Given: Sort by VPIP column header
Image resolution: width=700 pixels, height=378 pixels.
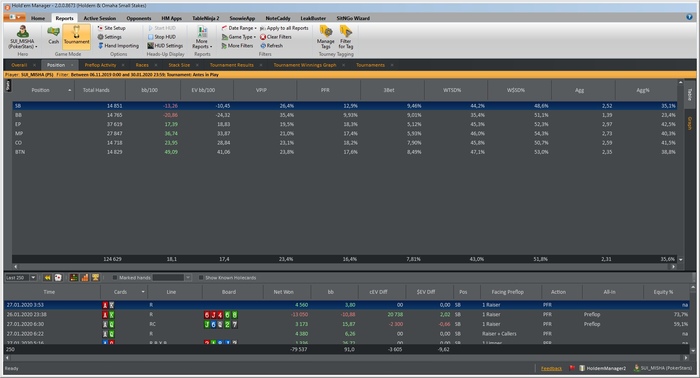Looking at the screenshot, I should [x=261, y=90].
